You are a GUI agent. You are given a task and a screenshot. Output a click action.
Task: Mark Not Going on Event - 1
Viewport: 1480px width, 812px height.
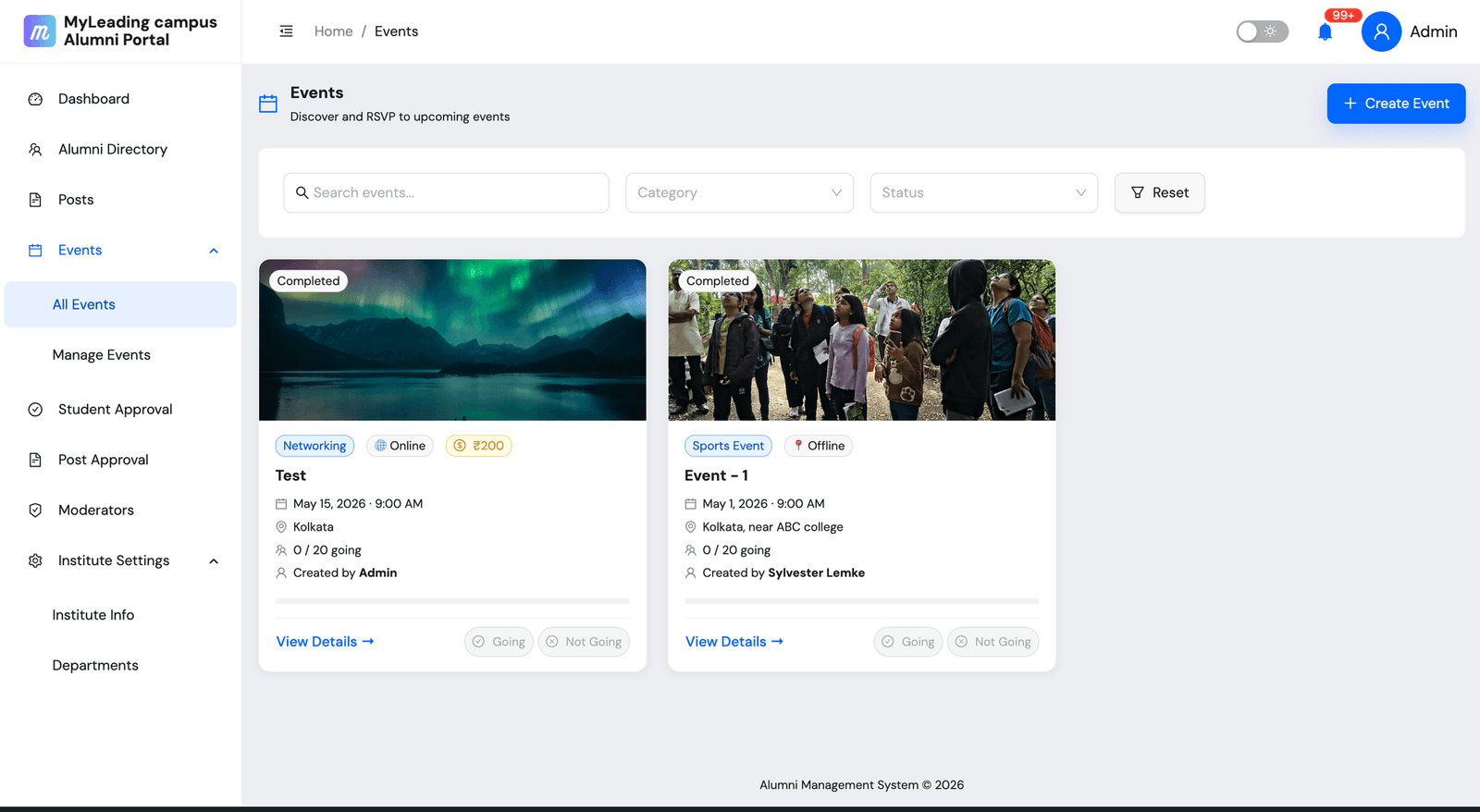(x=993, y=642)
